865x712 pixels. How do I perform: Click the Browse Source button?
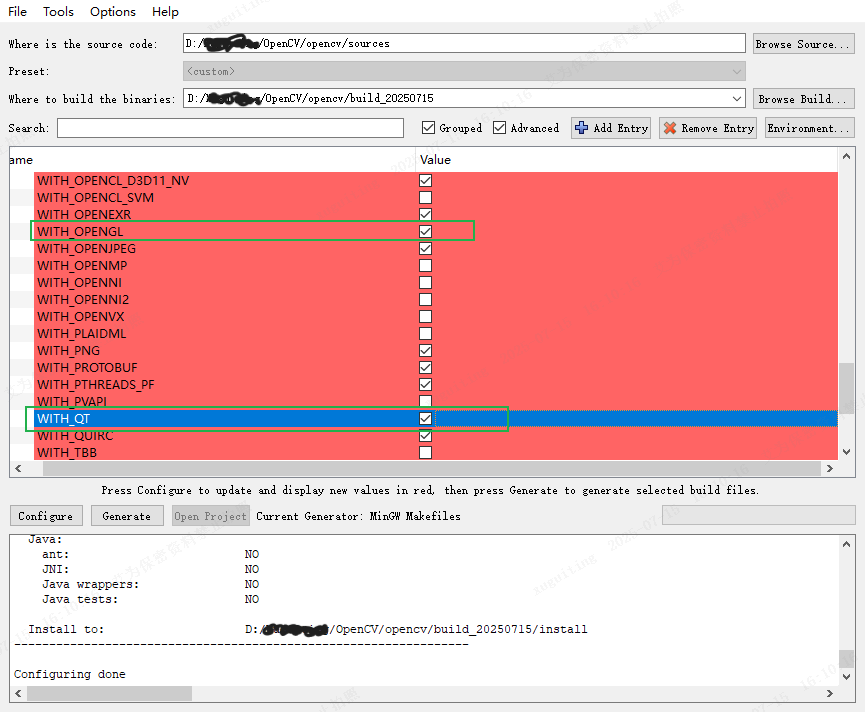(804, 44)
